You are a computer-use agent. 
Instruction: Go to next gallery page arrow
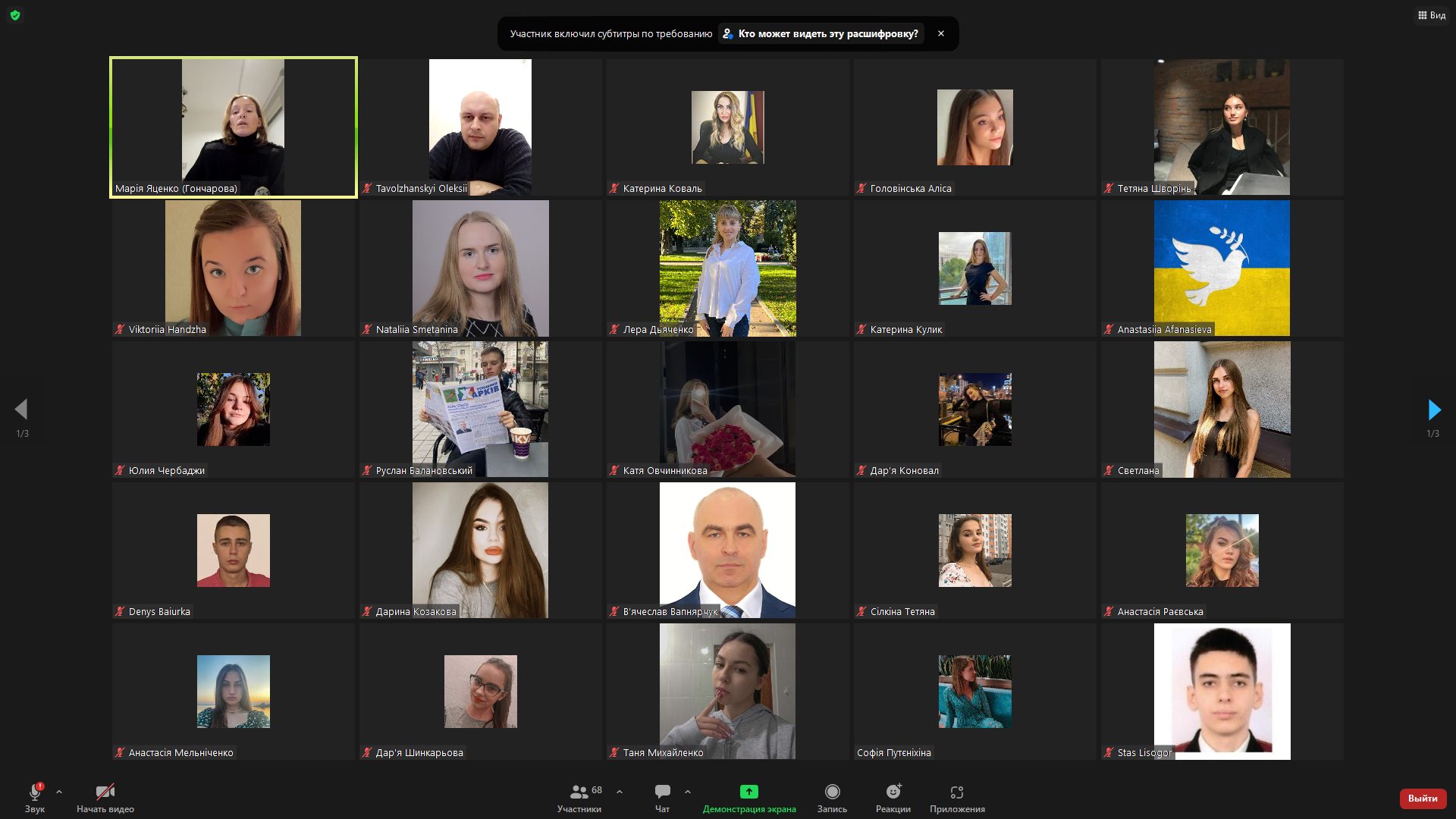pos(1433,410)
